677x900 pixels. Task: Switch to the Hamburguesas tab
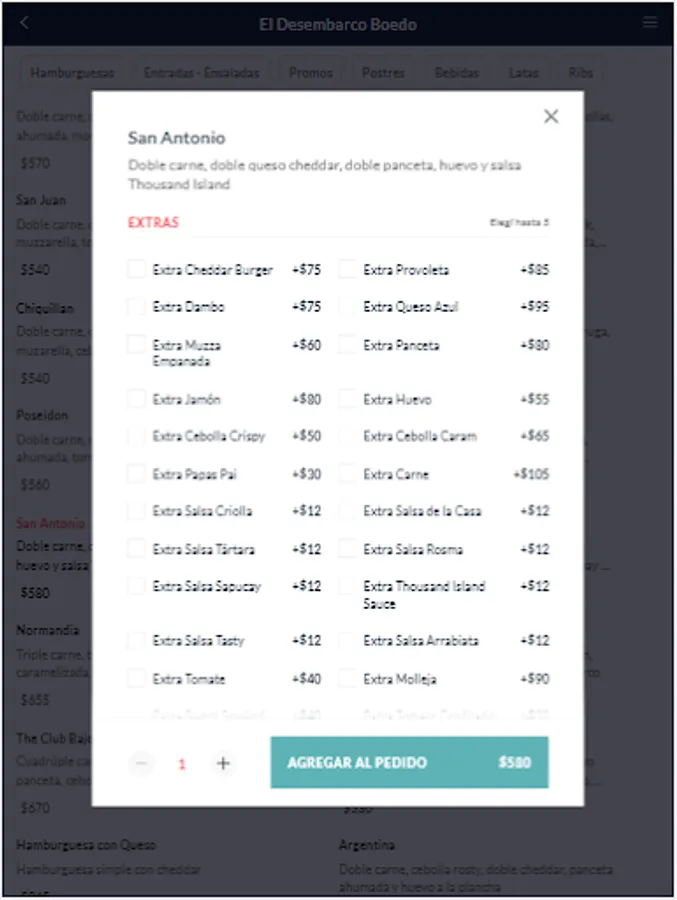coord(72,73)
